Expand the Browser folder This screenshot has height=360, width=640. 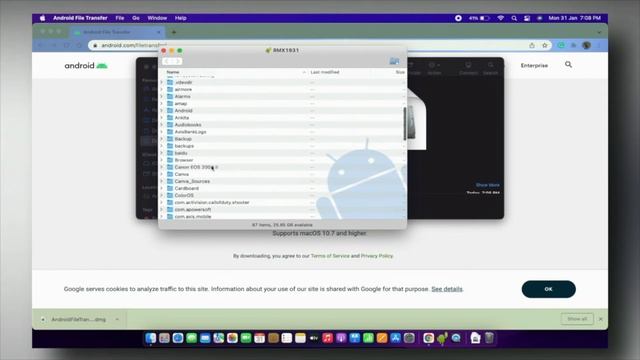pos(162,160)
